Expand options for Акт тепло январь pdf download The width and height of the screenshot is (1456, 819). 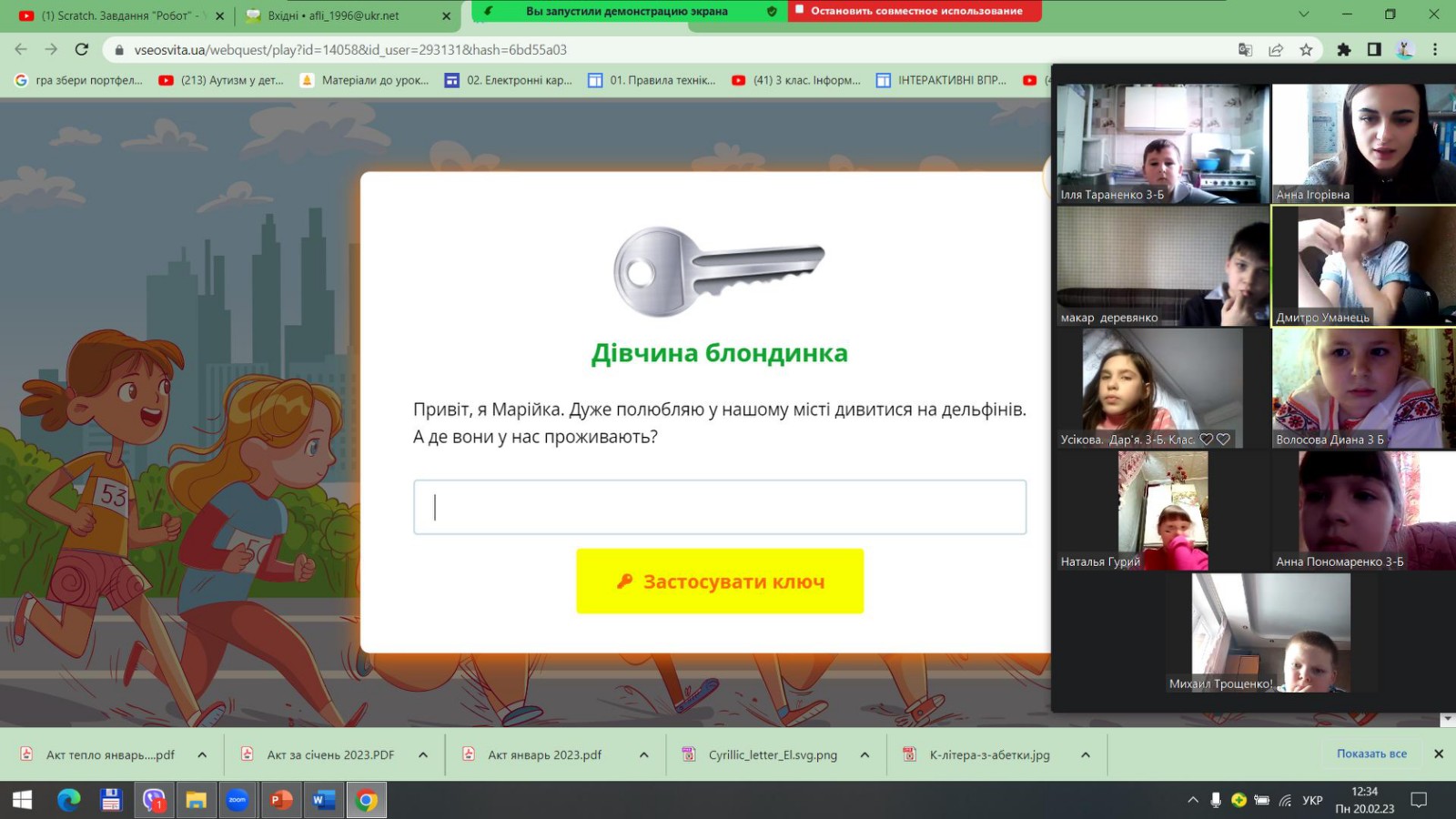(202, 754)
